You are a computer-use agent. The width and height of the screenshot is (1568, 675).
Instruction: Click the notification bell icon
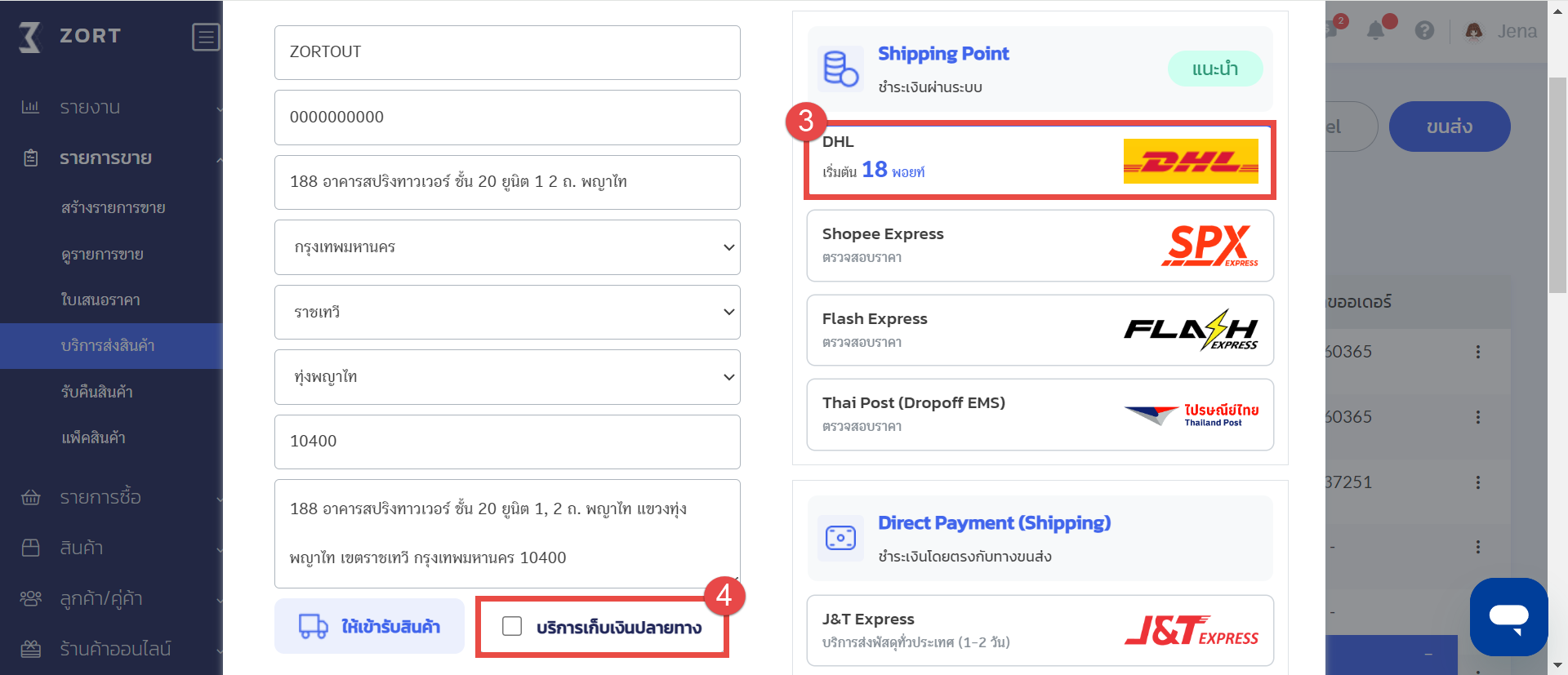1375,31
